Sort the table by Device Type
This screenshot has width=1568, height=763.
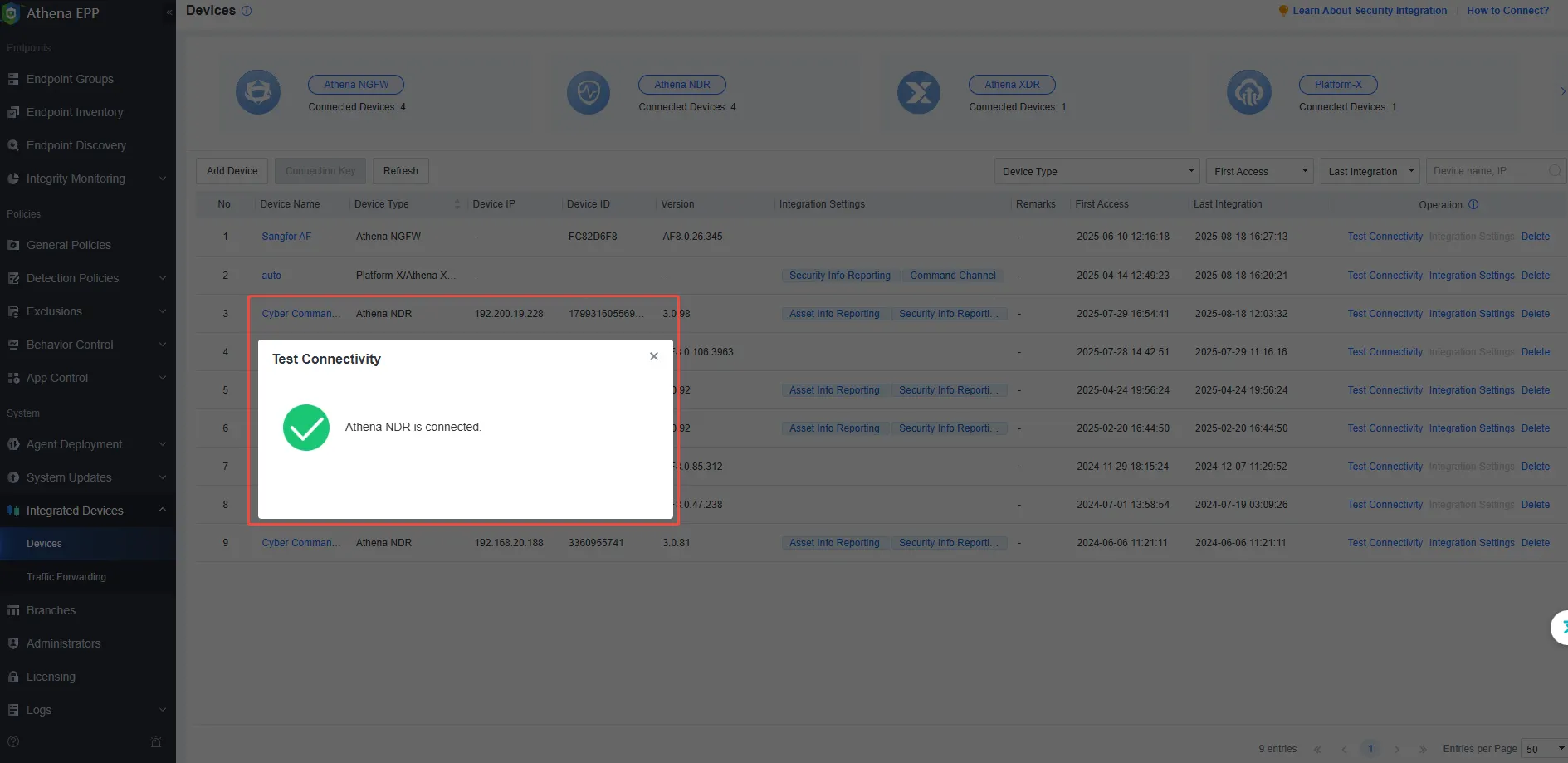pyautogui.click(x=457, y=204)
